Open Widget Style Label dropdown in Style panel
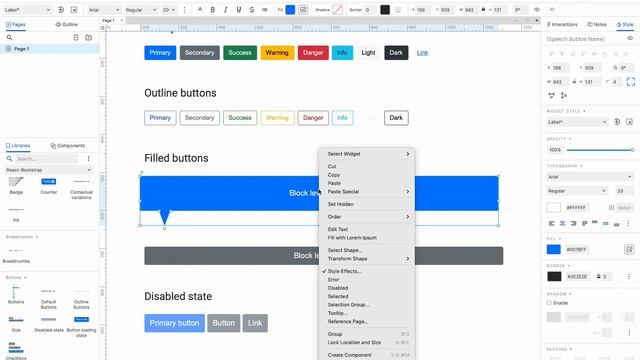 (x=577, y=122)
